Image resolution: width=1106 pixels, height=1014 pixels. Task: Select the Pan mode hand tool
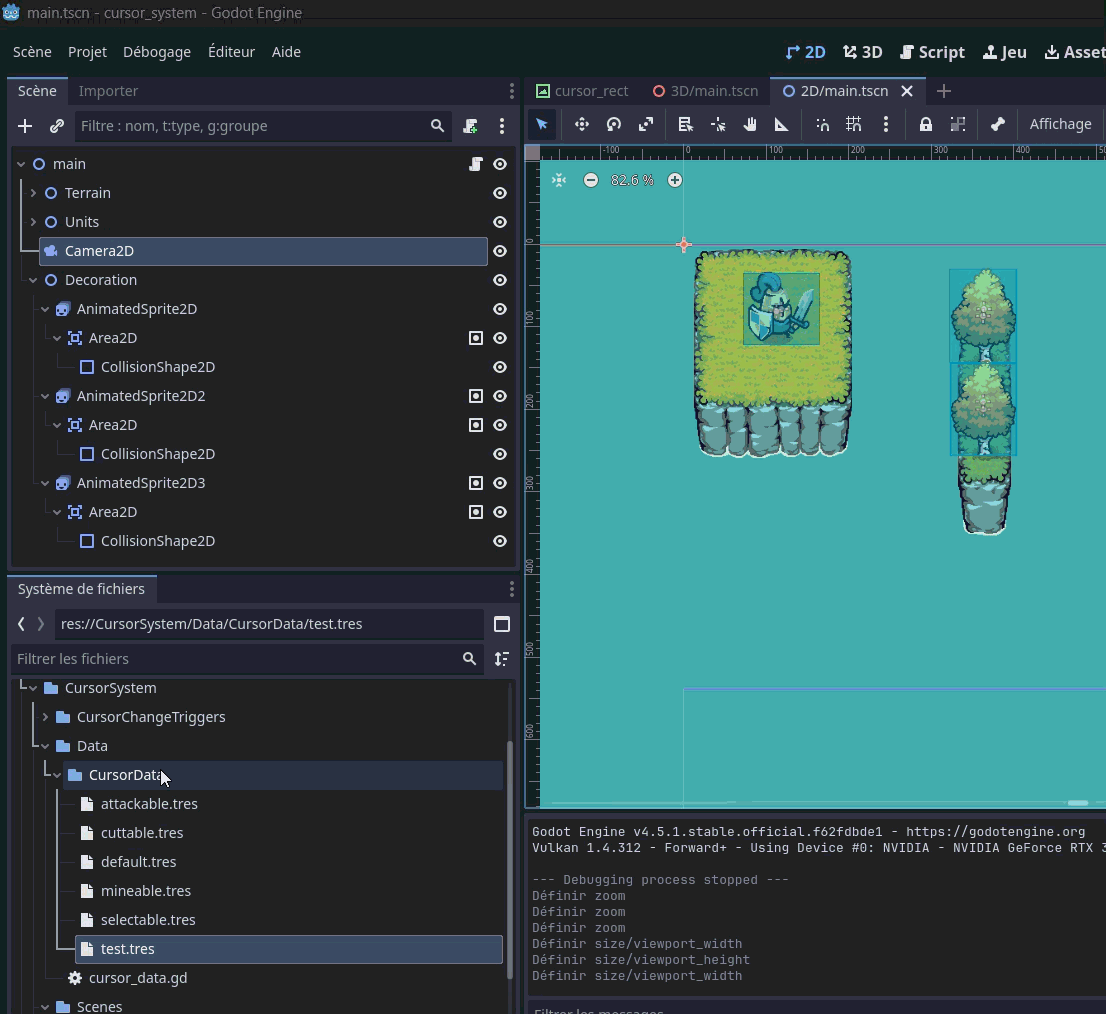[750, 124]
